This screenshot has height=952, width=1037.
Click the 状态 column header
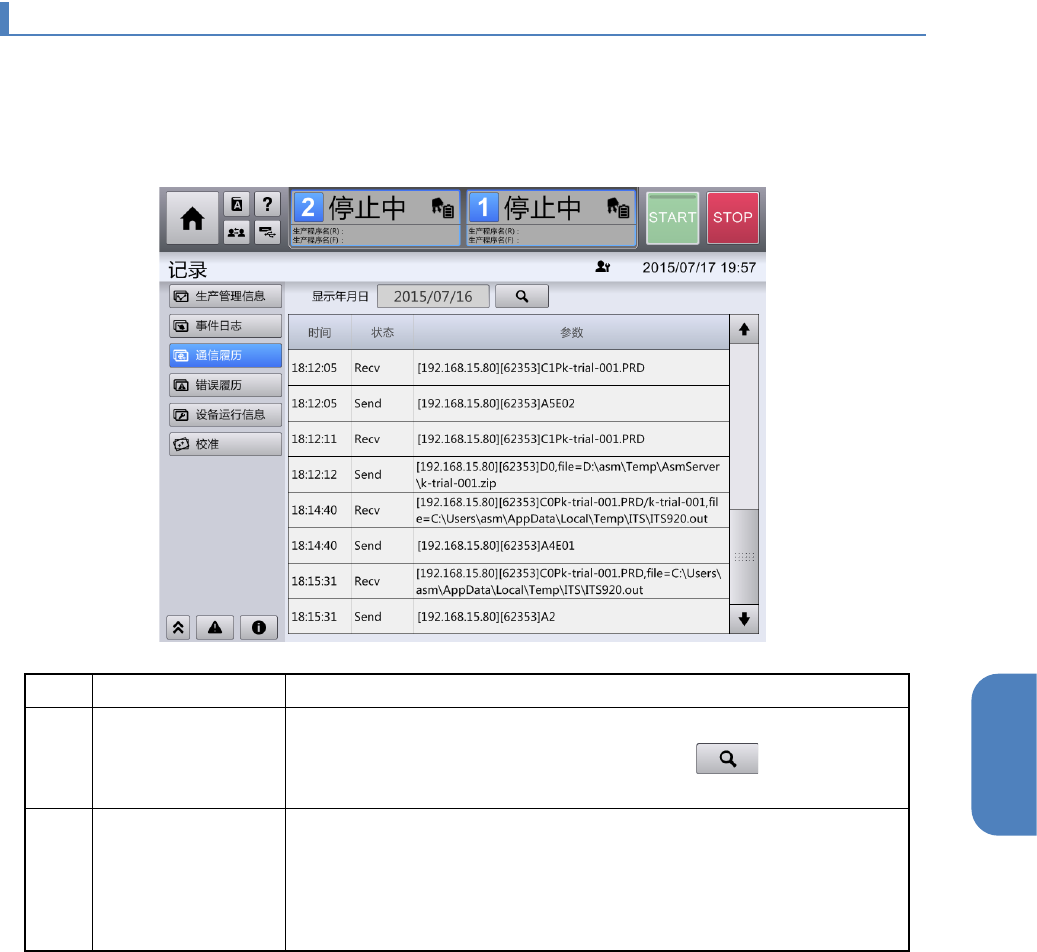pyautogui.click(x=382, y=332)
